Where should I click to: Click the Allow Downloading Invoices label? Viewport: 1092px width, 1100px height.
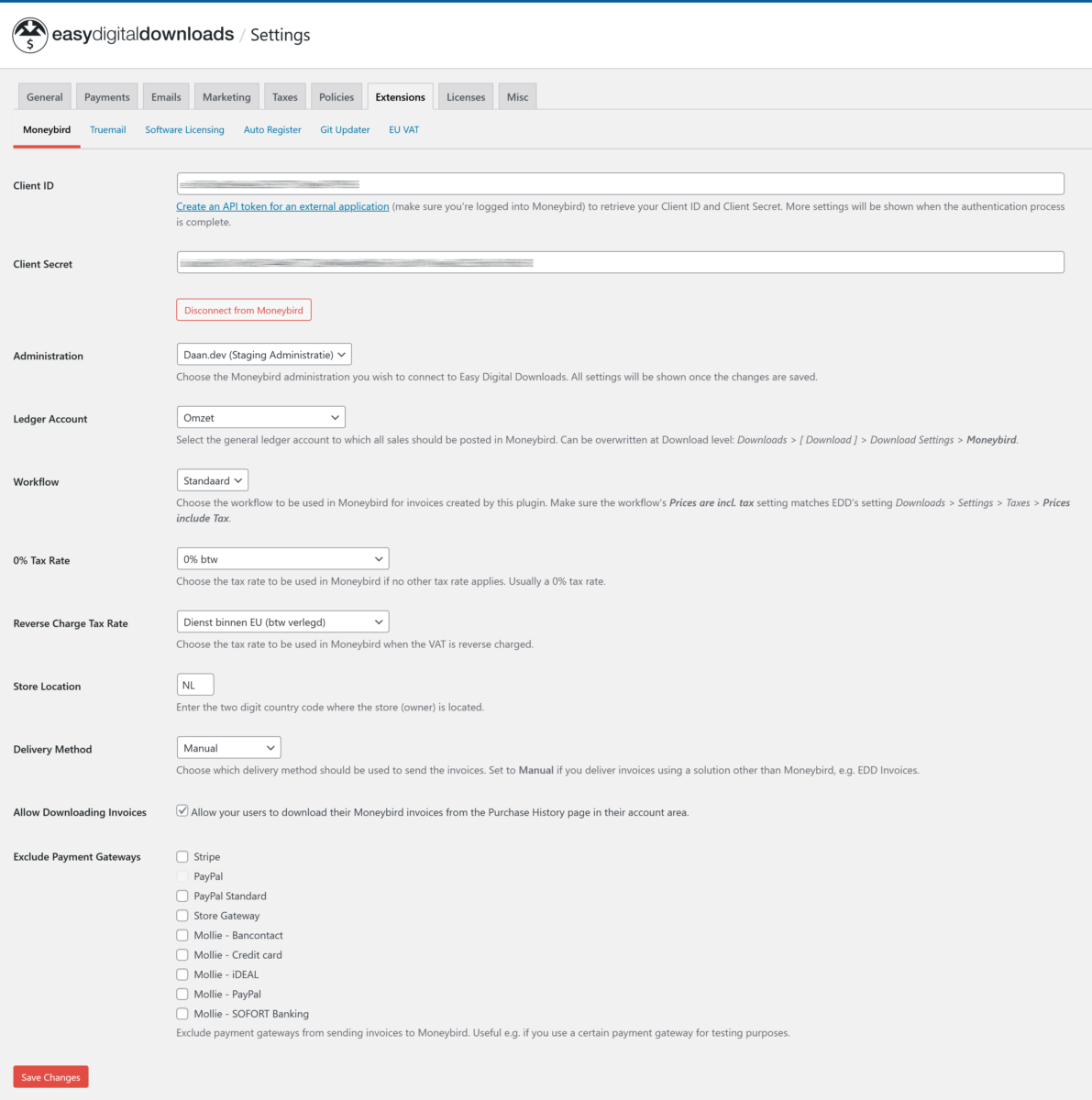tap(80, 812)
